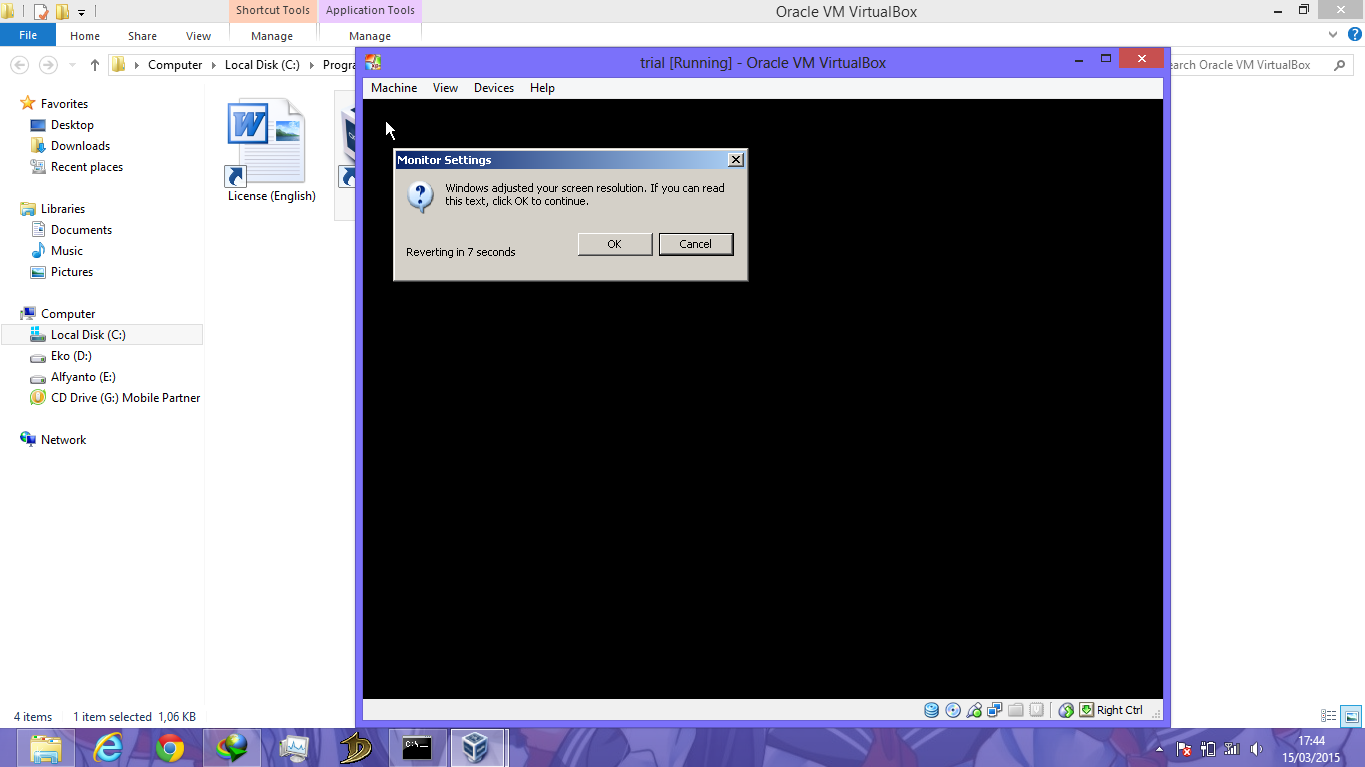Screen dimensions: 1365x767
Task: Select Local Disk (C:) in navigation pane
Action: click(x=102, y=335)
